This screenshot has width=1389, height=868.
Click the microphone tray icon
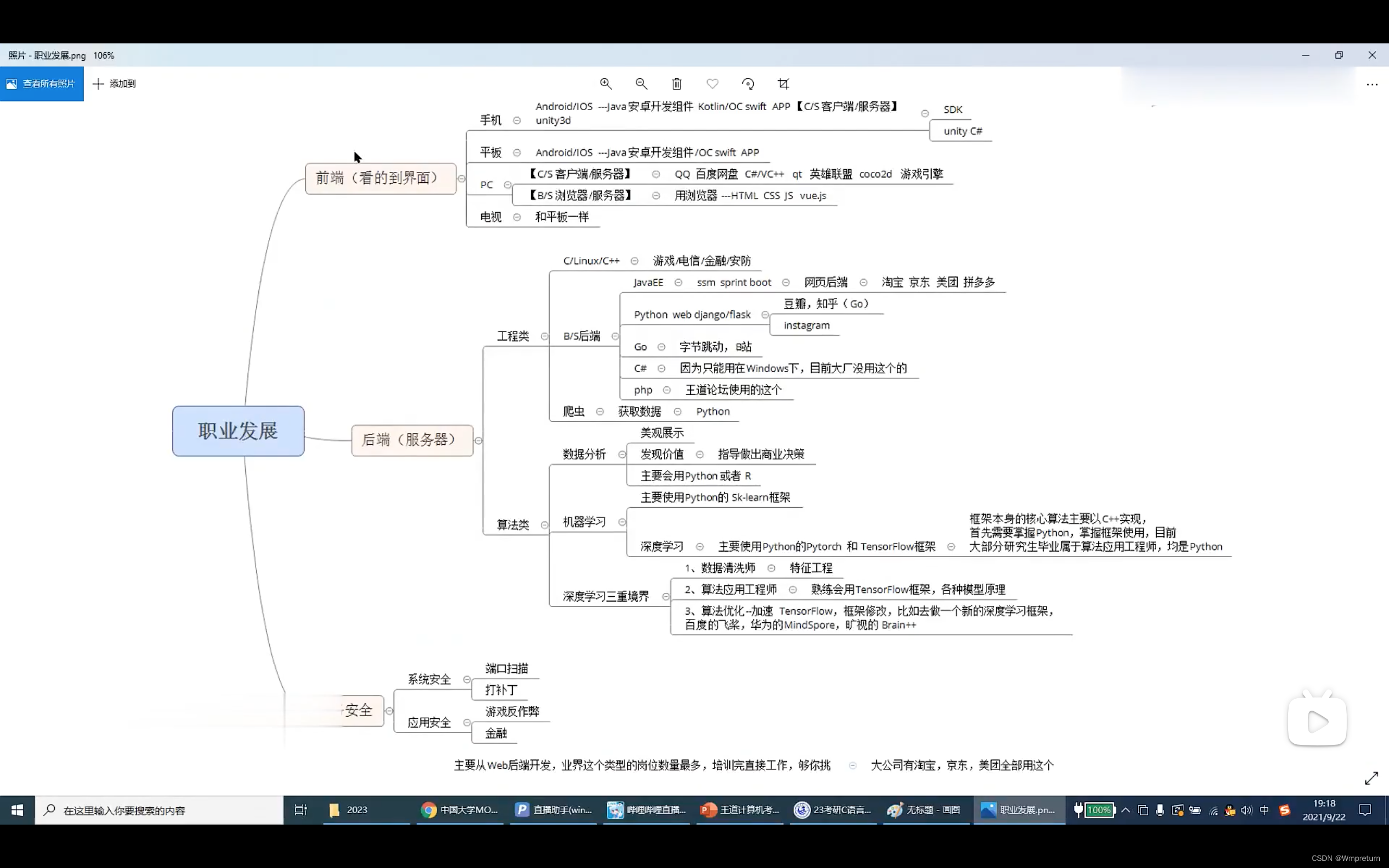tap(1160, 810)
